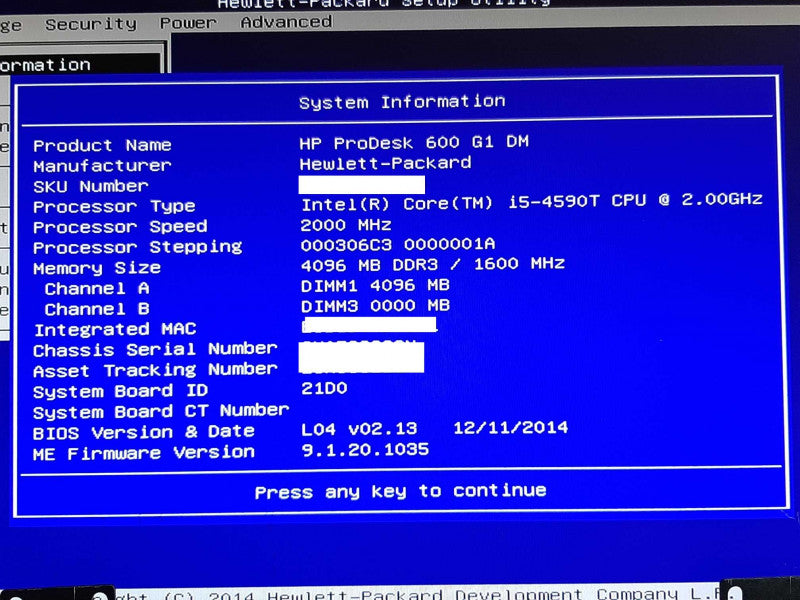
Task: Open the Security menu
Action: tap(91, 24)
